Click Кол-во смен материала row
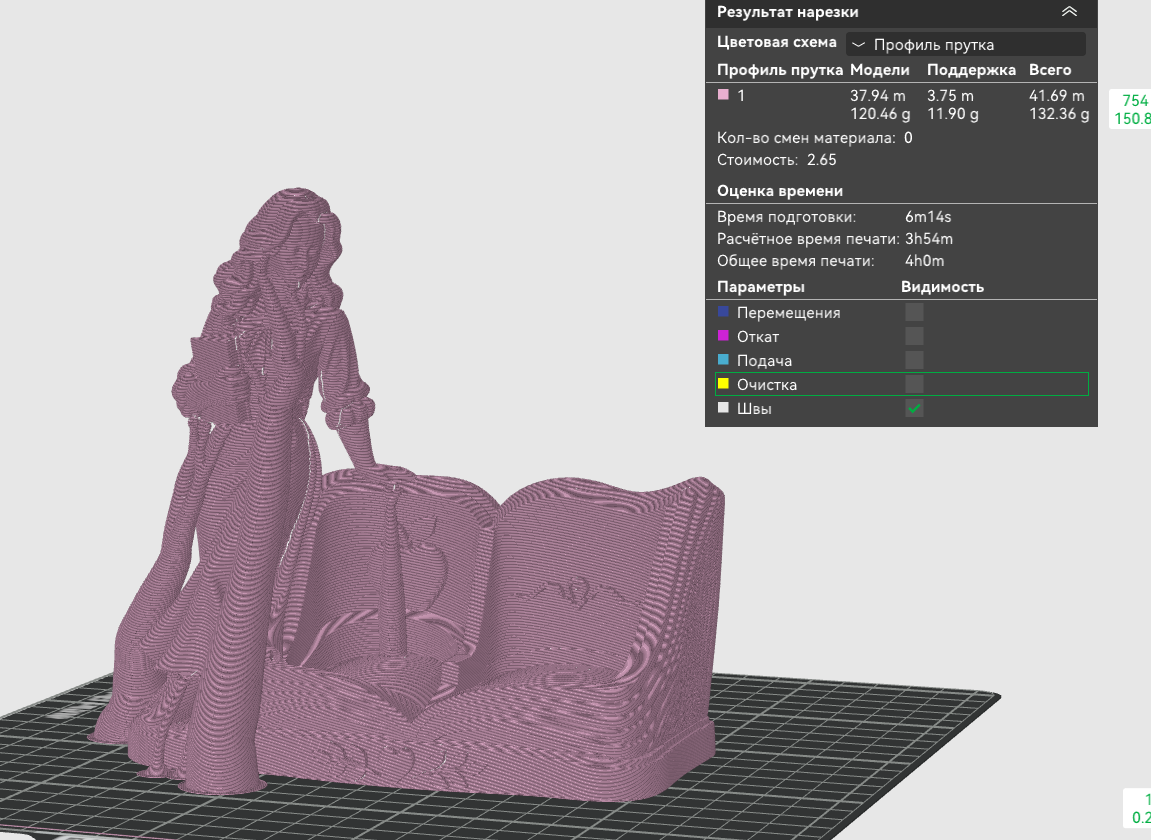This screenshot has height=840, width=1151. [x=815, y=138]
